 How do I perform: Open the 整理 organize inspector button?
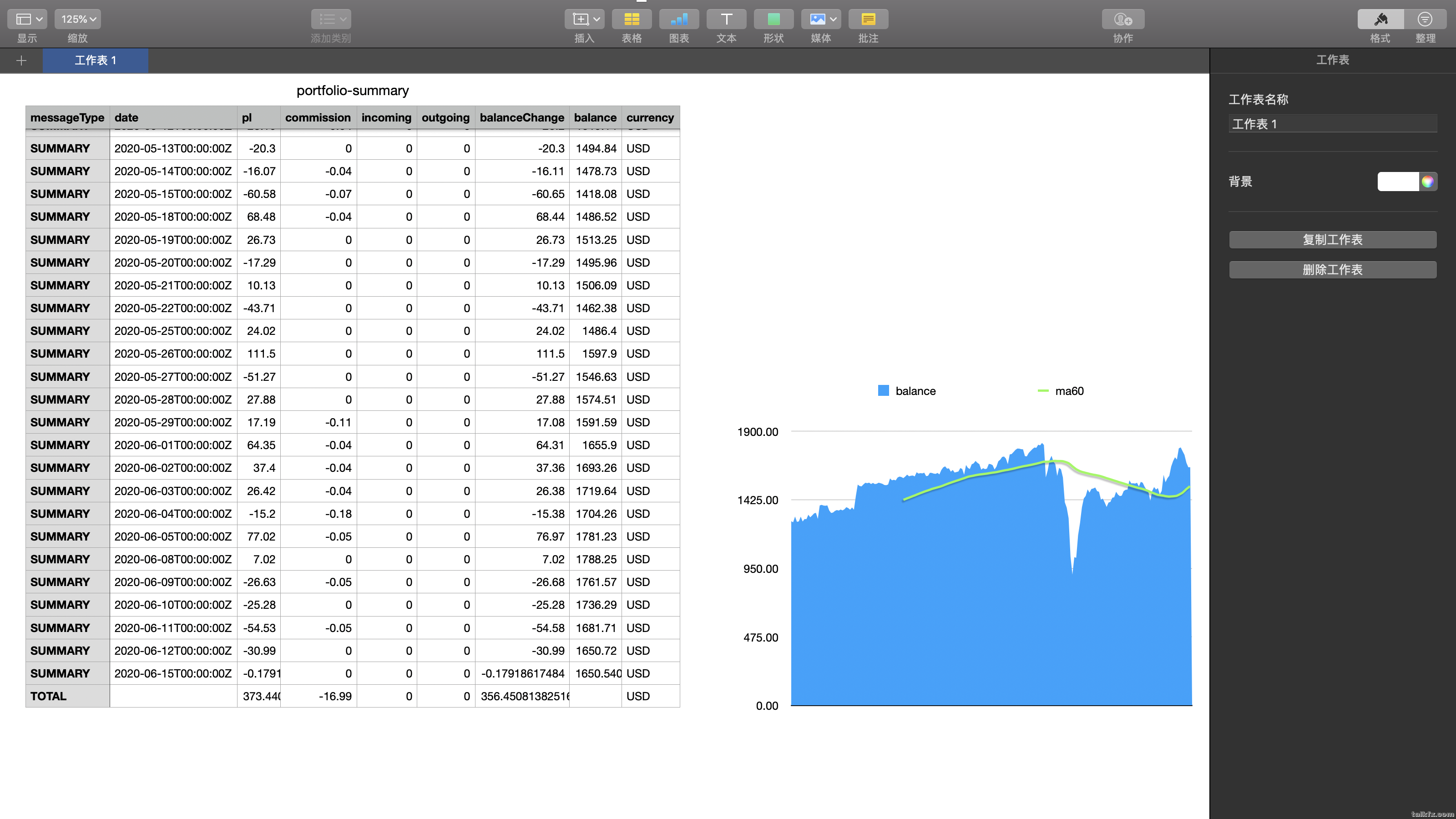click(1425, 19)
